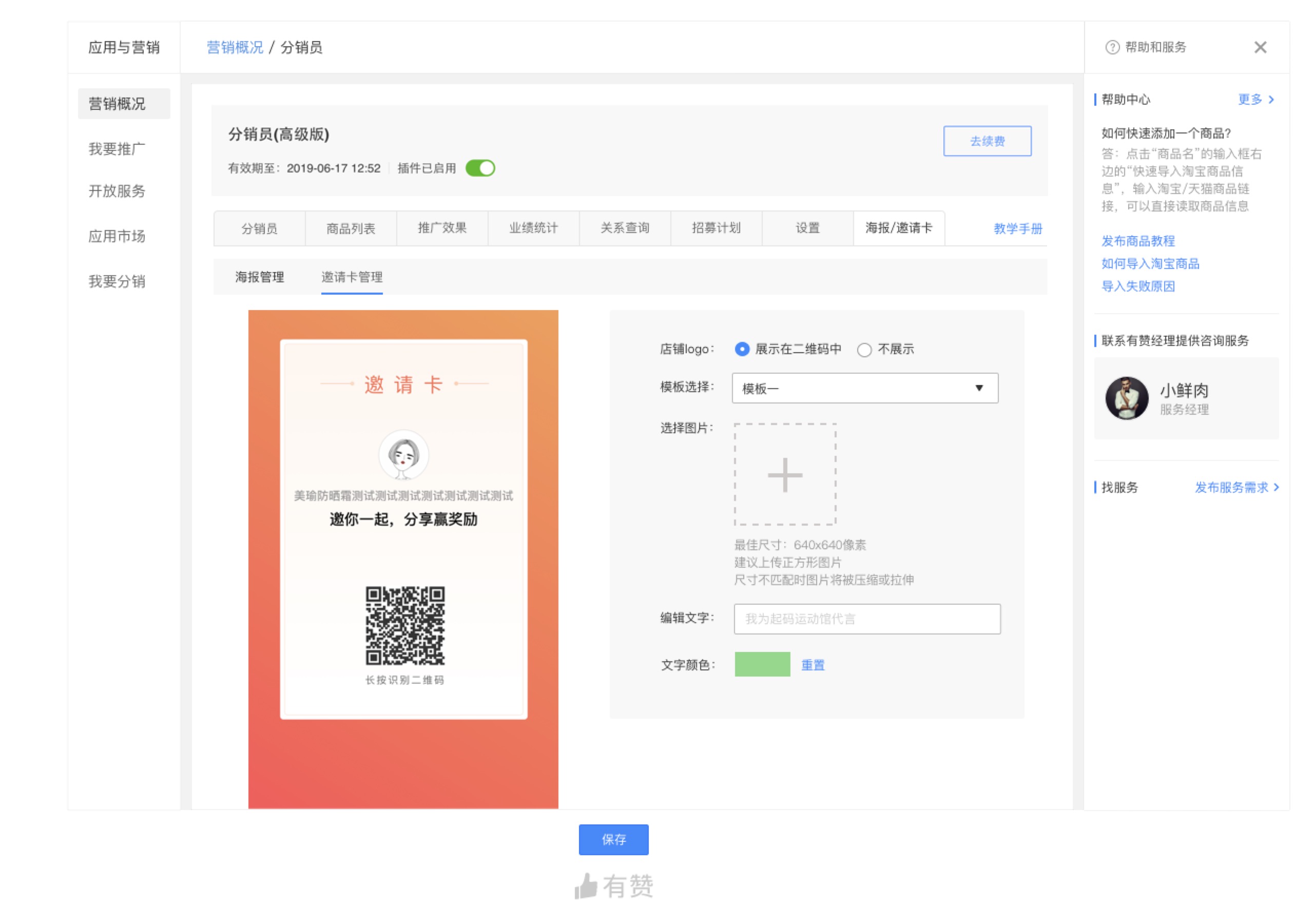Select 展示在二维码中 radio option
1314x924 pixels.
pyautogui.click(x=742, y=349)
